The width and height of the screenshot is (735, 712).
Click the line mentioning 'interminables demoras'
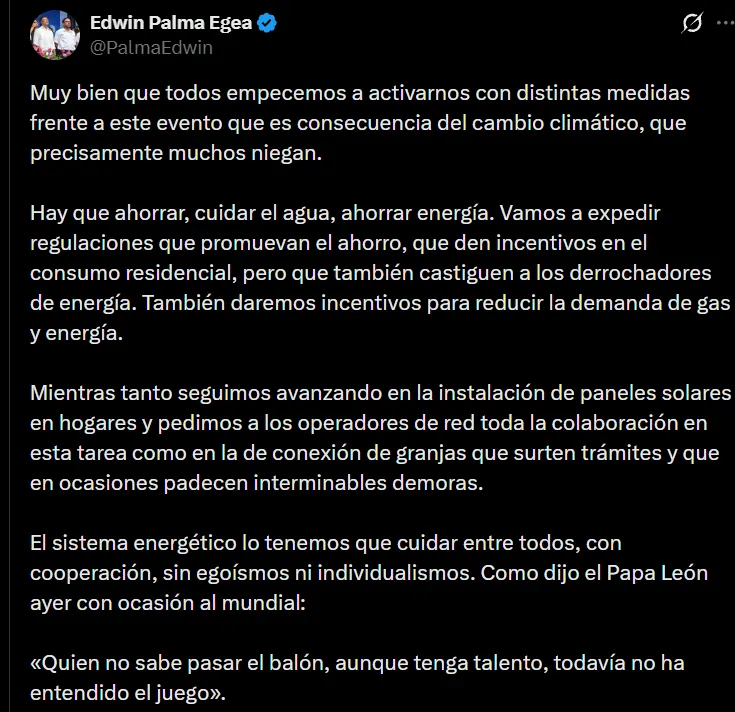256,483
